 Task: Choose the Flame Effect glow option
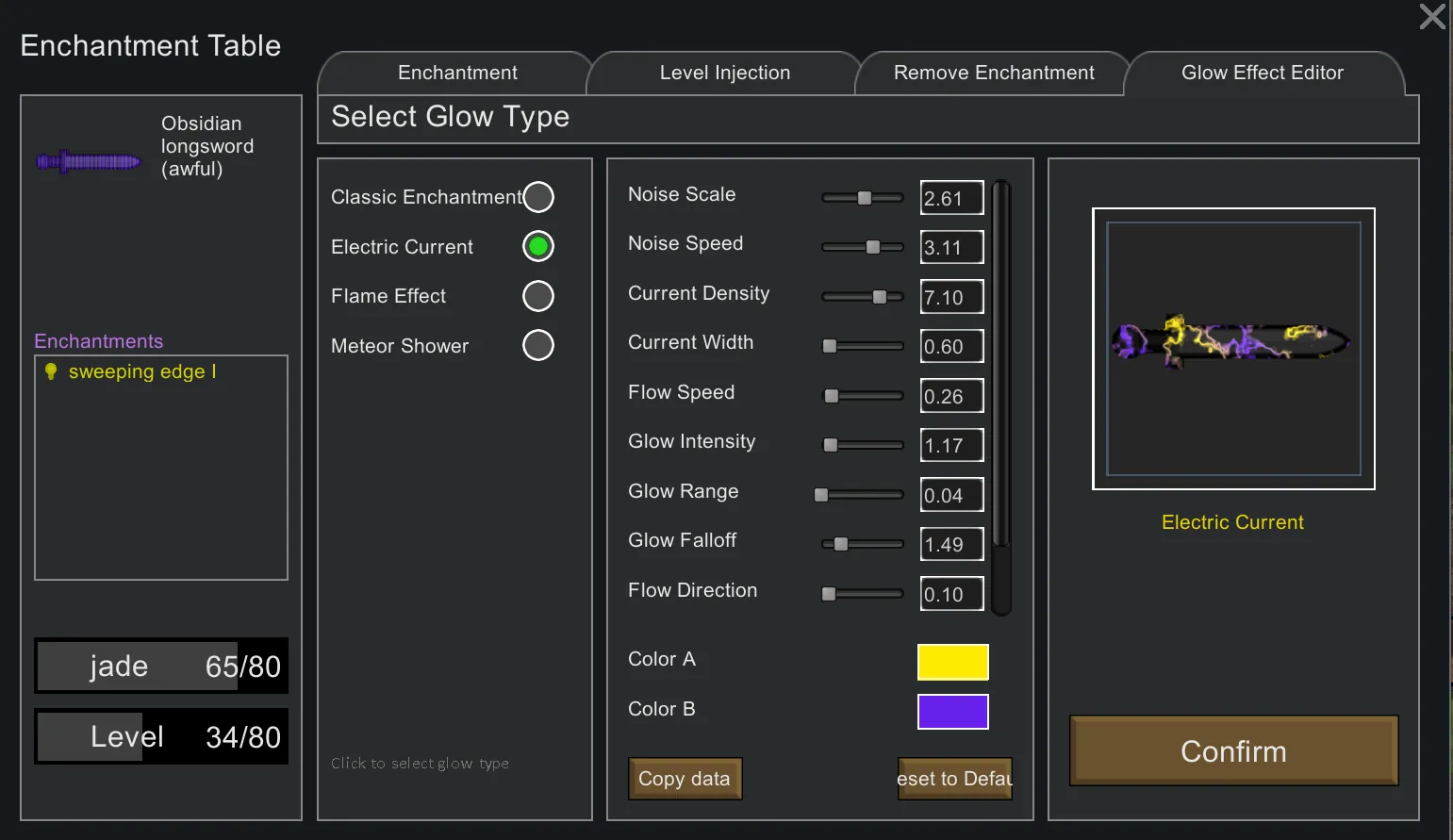(538, 296)
